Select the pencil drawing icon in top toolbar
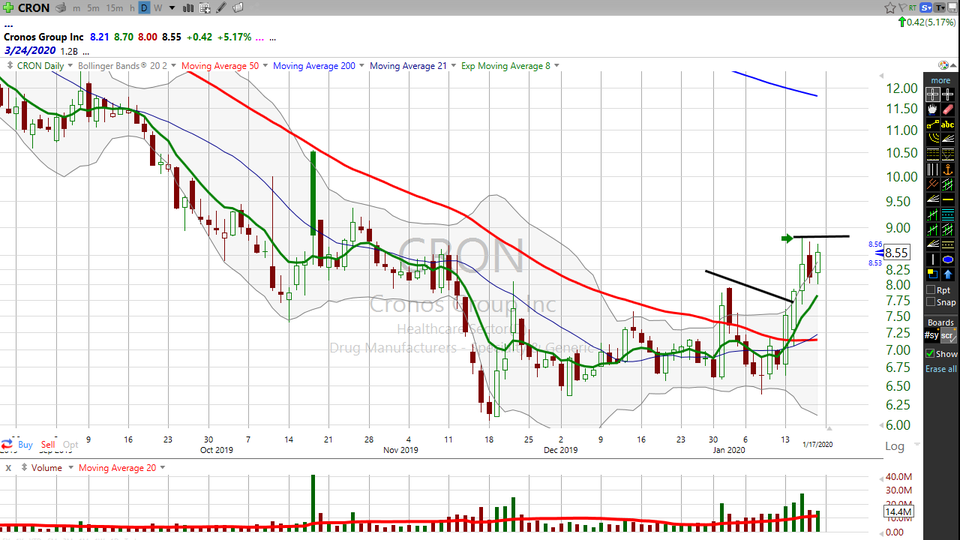960x540 pixels. coord(221,8)
